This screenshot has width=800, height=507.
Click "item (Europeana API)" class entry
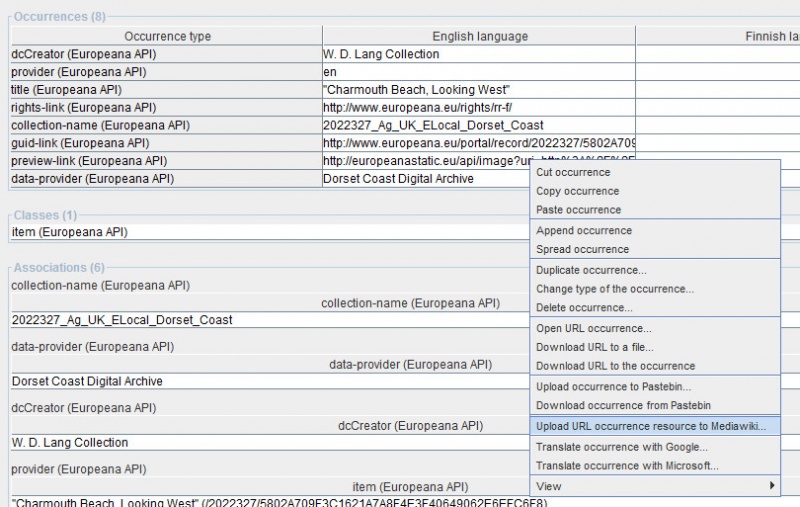point(70,232)
